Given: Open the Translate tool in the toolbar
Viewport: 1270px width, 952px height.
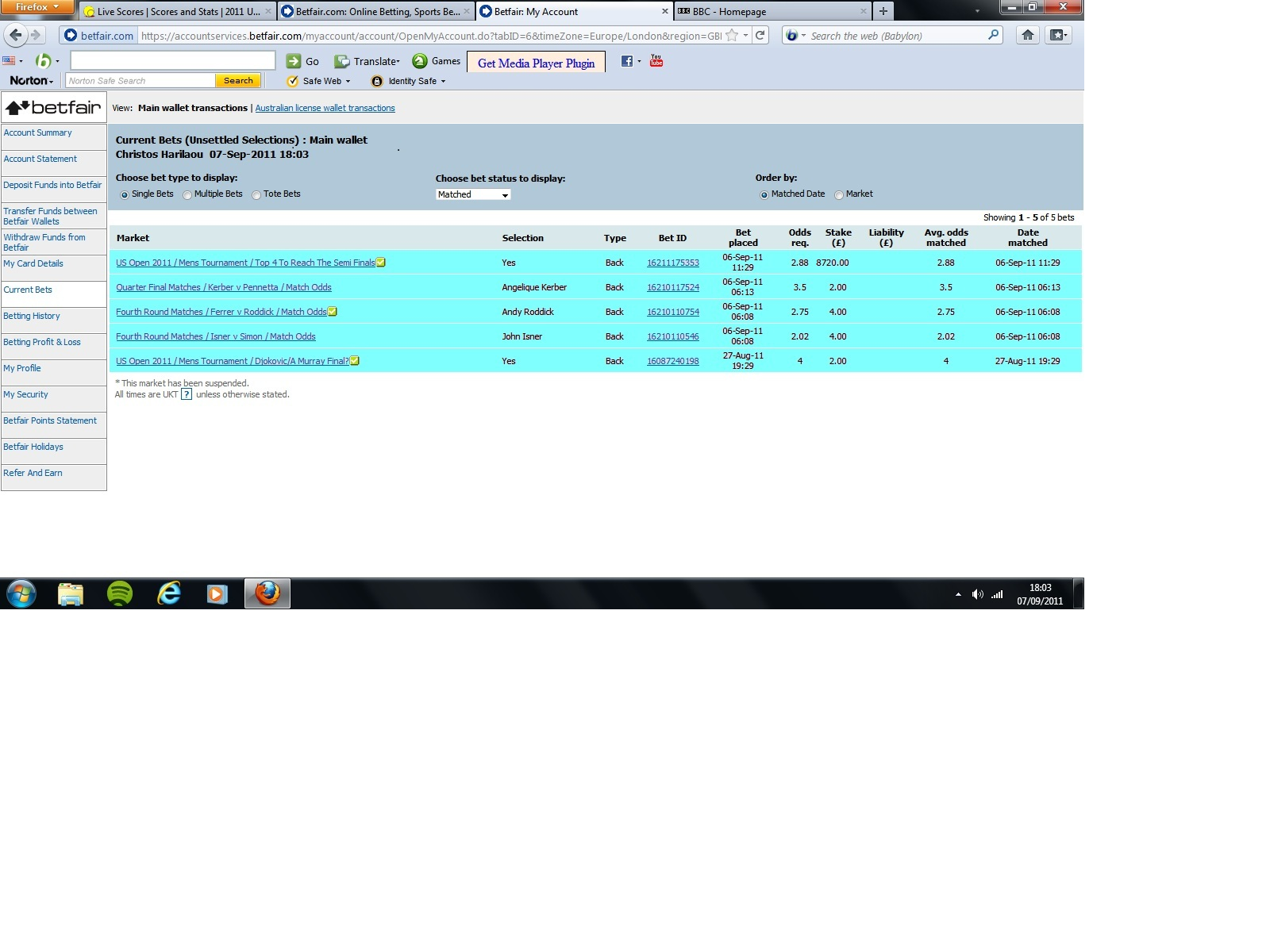Looking at the screenshot, I should (x=367, y=61).
